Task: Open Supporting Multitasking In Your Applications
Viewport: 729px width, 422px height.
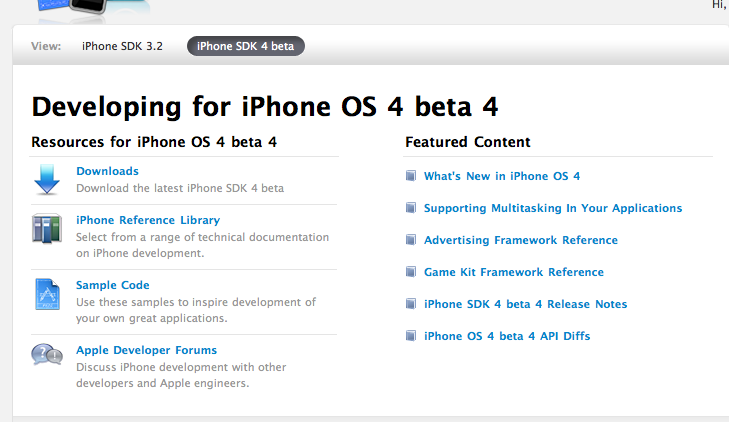Action: click(553, 208)
